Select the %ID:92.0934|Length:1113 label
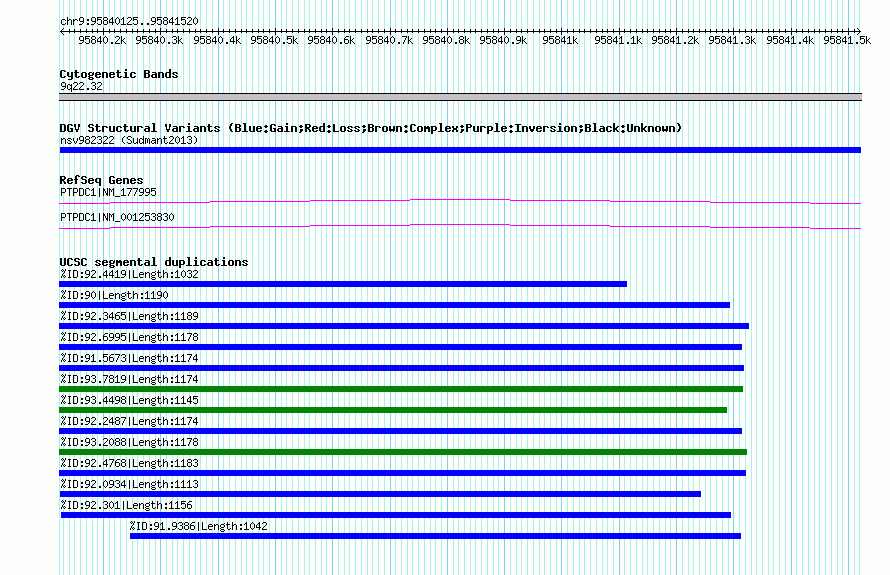 (129, 484)
